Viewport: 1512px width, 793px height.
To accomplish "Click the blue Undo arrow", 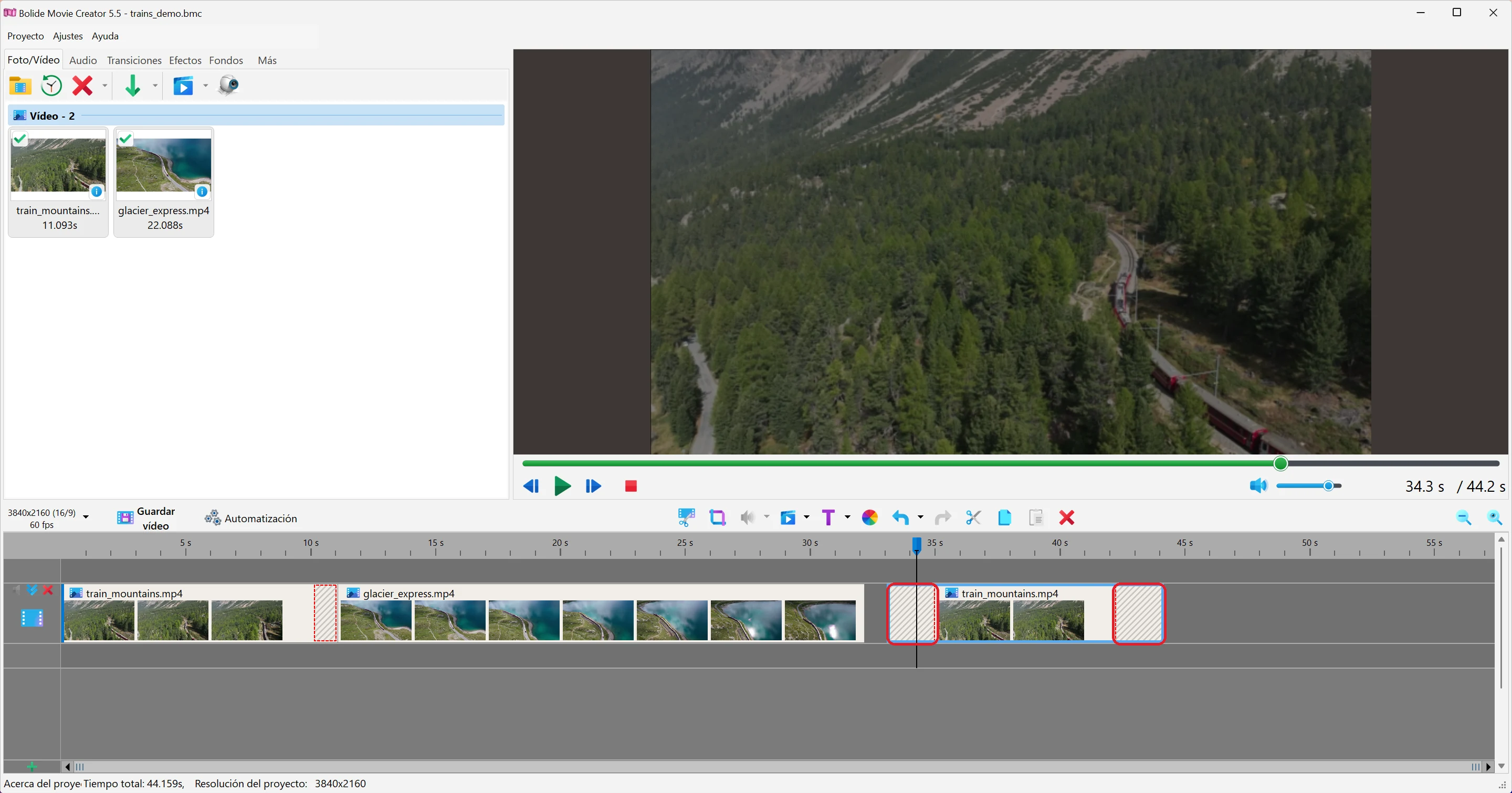I will point(900,517).
